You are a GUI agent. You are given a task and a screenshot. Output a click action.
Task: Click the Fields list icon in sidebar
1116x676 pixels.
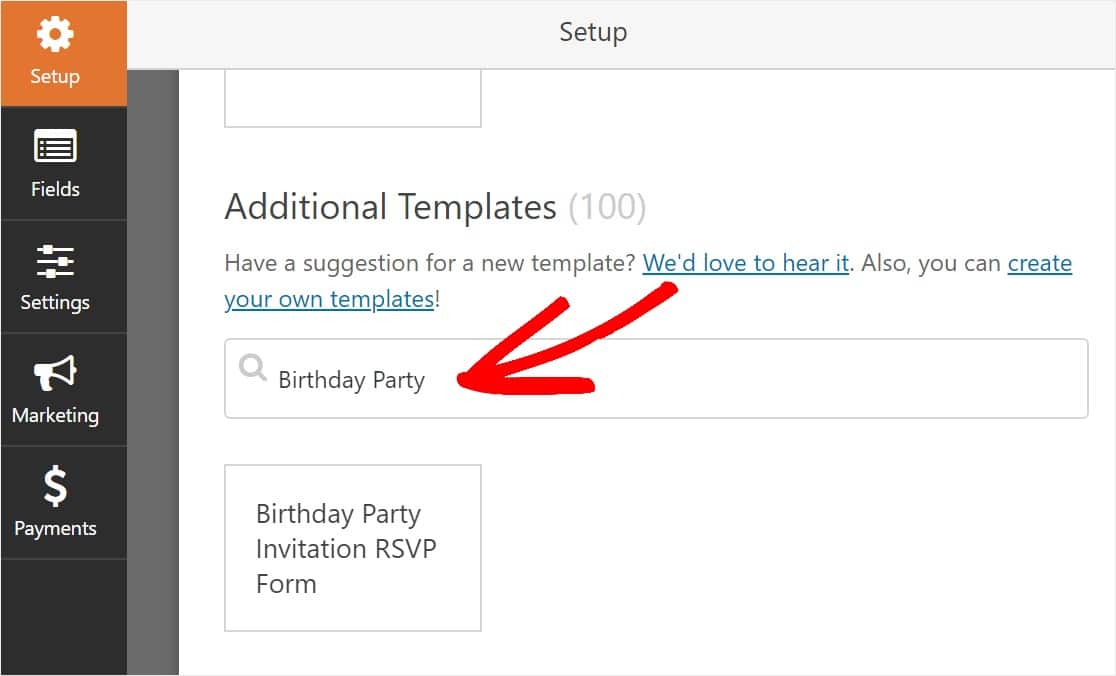(x=55, y=147)
